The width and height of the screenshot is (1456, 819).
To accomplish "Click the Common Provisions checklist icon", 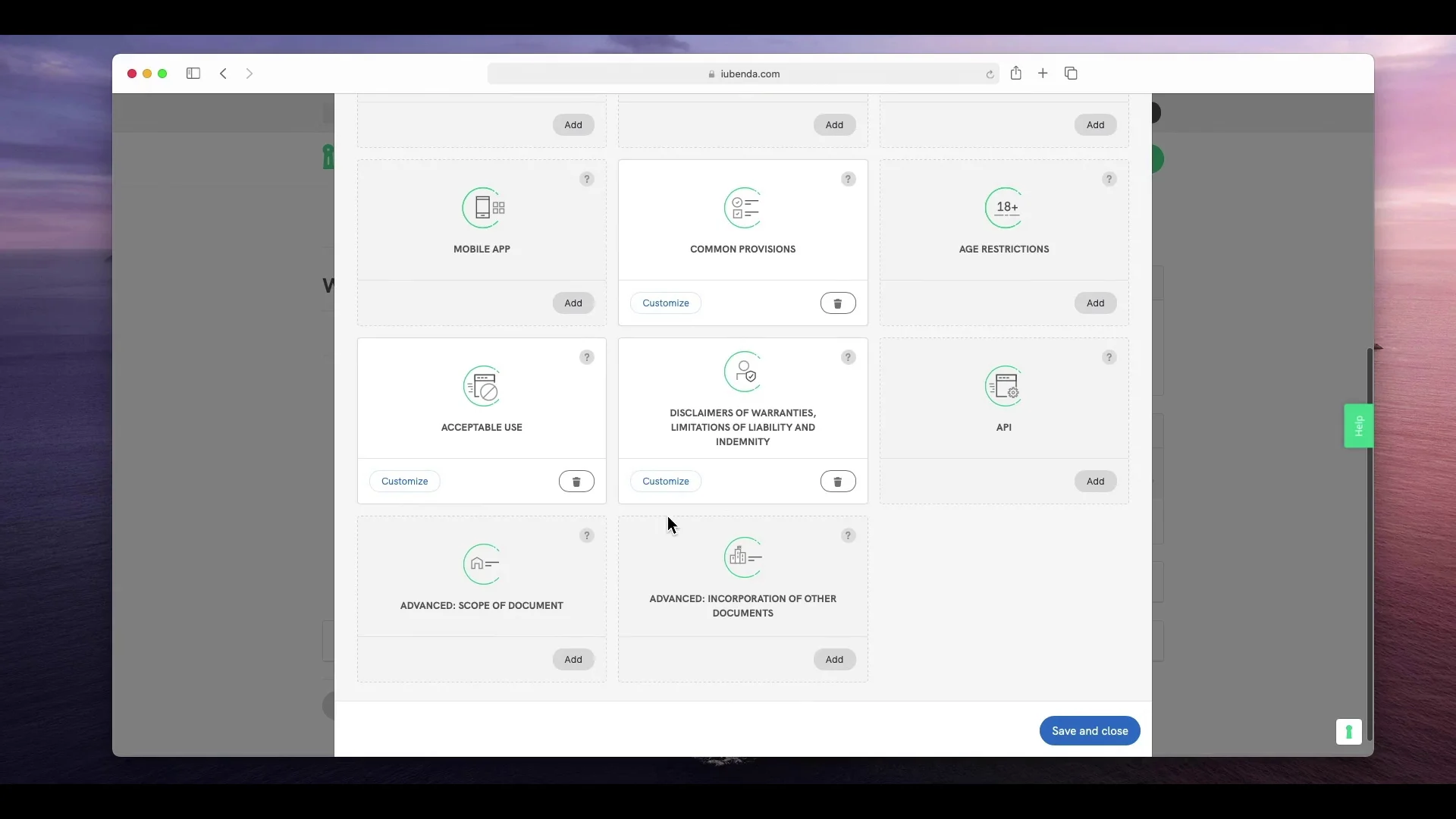I will (x=743, y=207).
